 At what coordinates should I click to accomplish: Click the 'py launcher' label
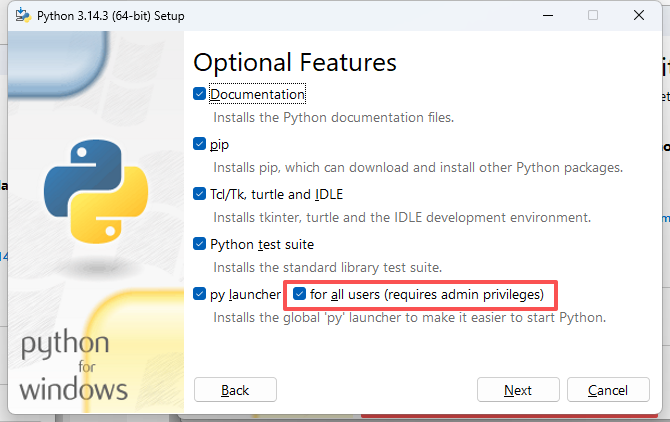tap(245, 294)
